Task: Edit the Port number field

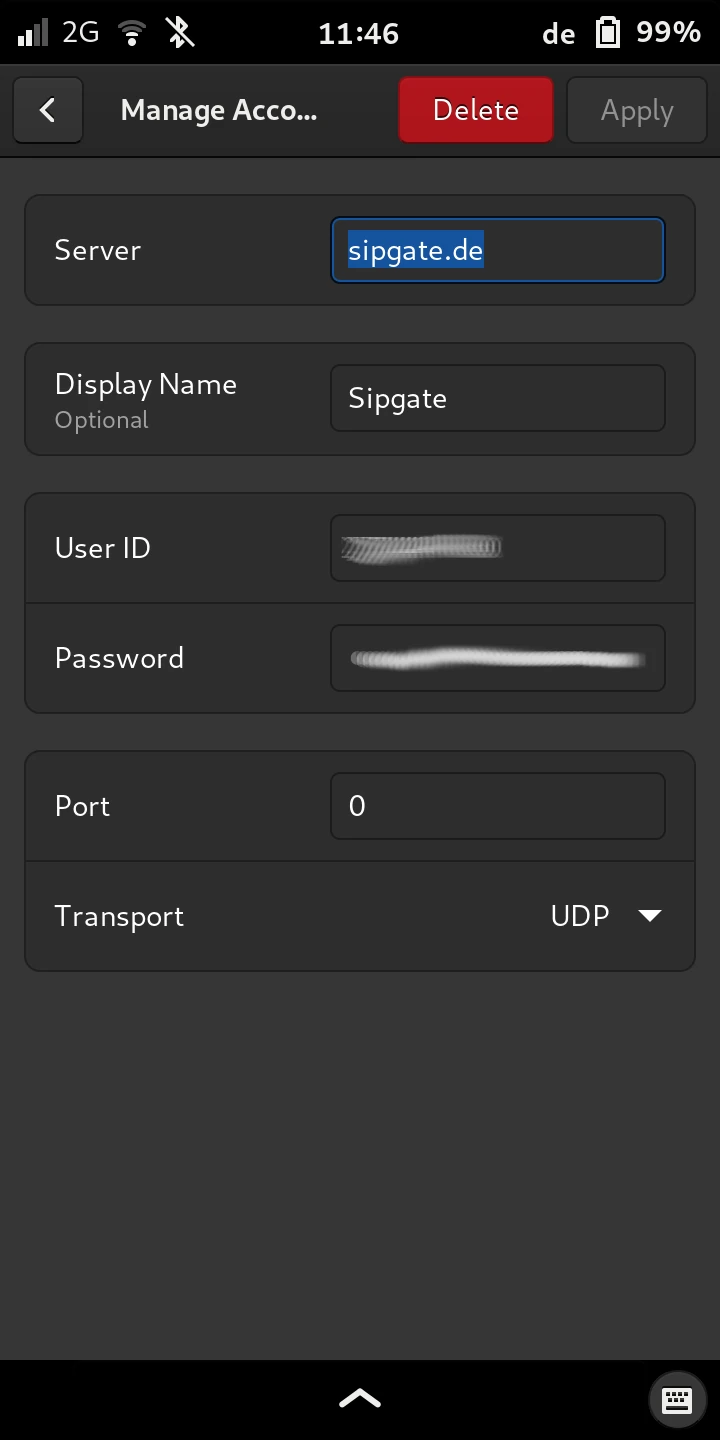Action: [x=497, y=806]
